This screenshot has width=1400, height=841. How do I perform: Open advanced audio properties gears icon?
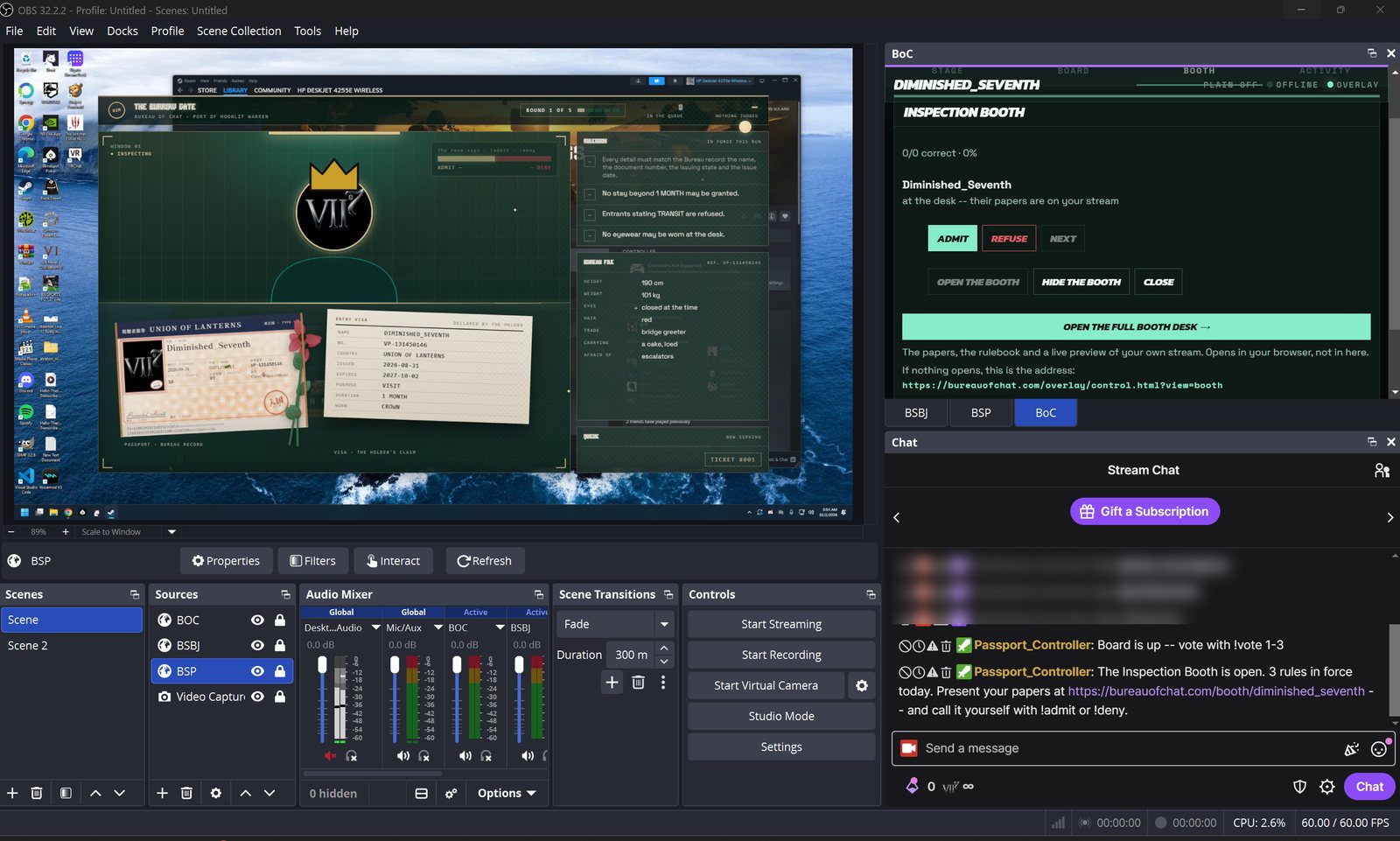click(x=451, y=793)
